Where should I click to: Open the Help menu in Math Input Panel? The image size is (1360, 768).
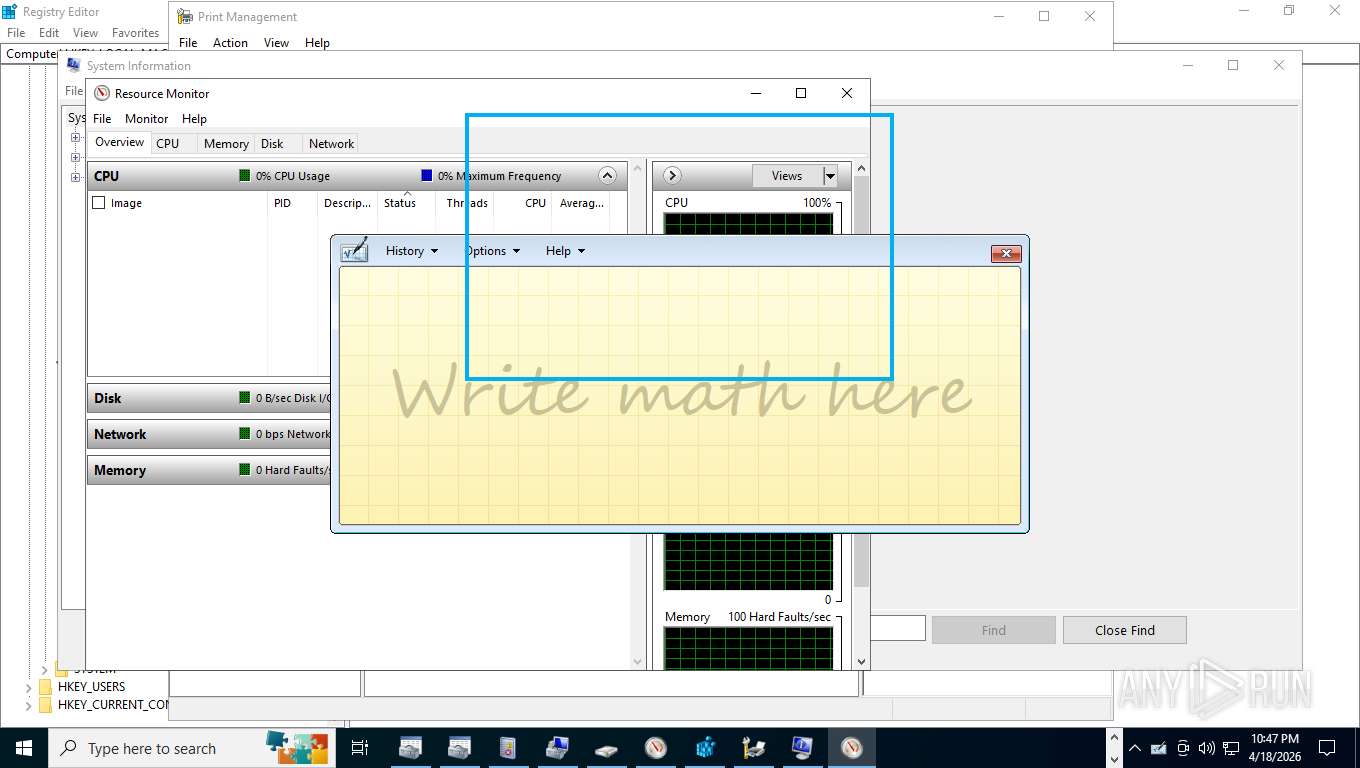565,251
